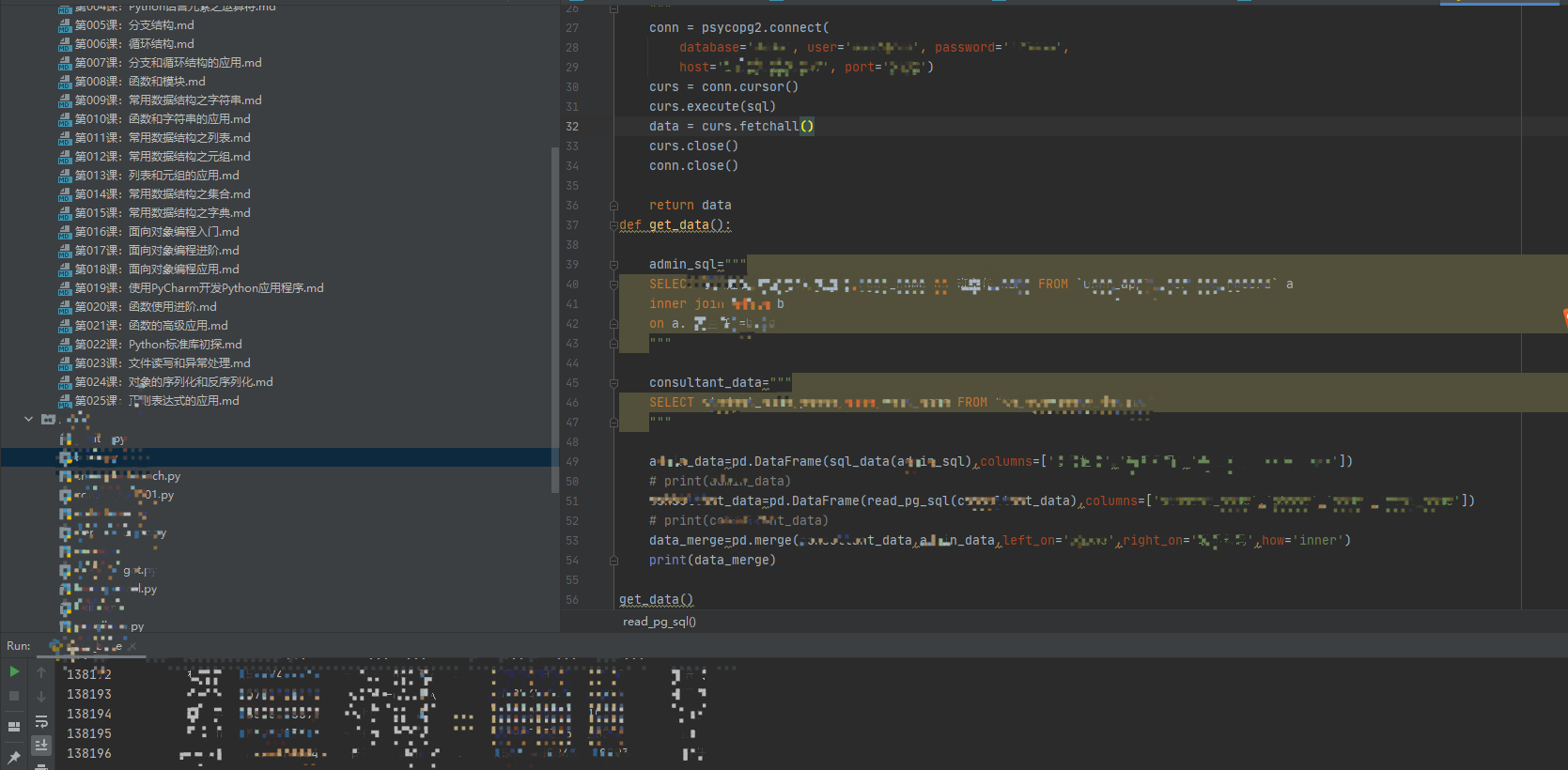Toggle Scroll to End in Run console
1568x770 pixels.
coord(41,745)
